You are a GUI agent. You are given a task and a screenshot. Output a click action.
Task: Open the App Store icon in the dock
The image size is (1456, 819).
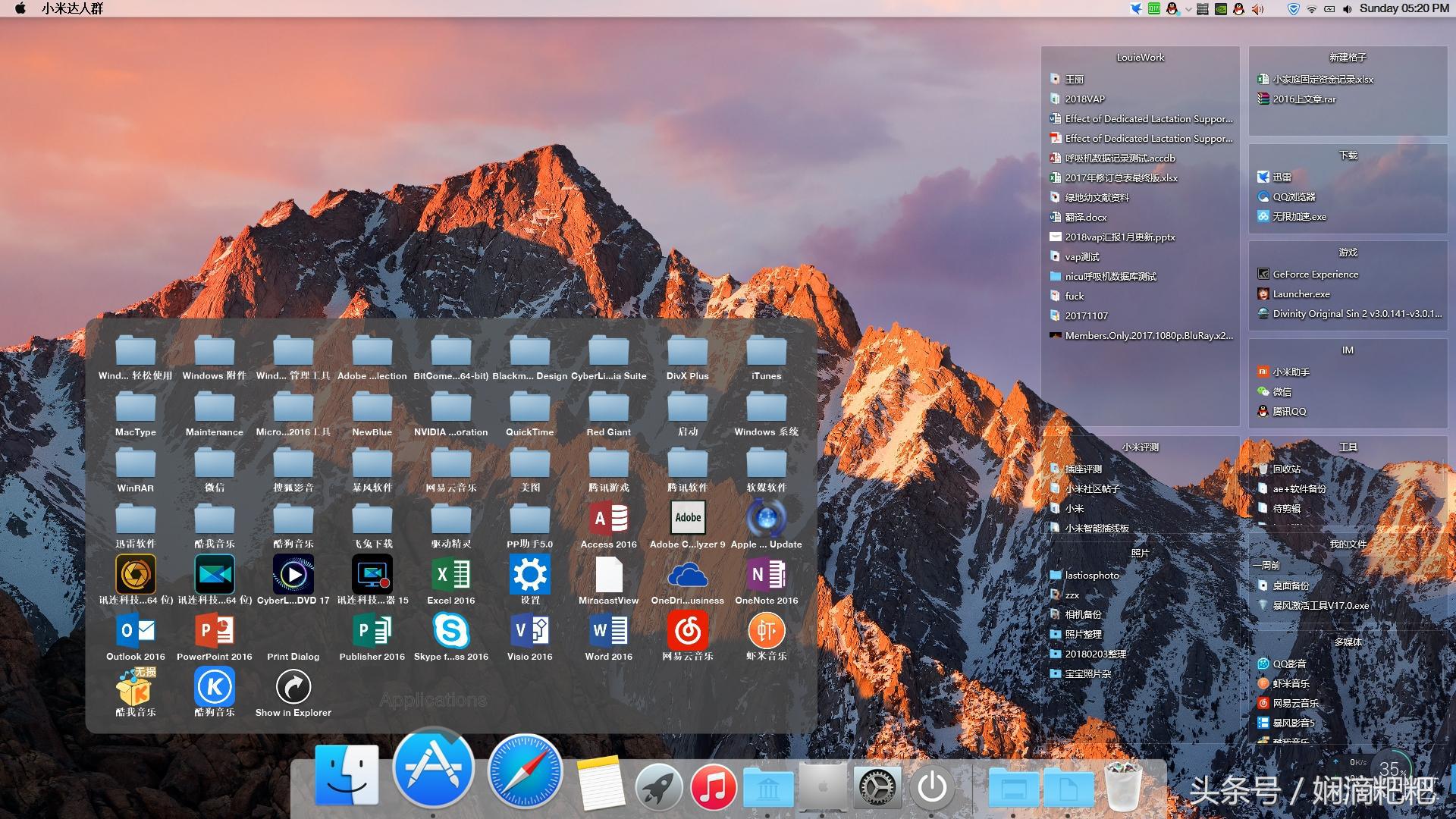(433, 770)
